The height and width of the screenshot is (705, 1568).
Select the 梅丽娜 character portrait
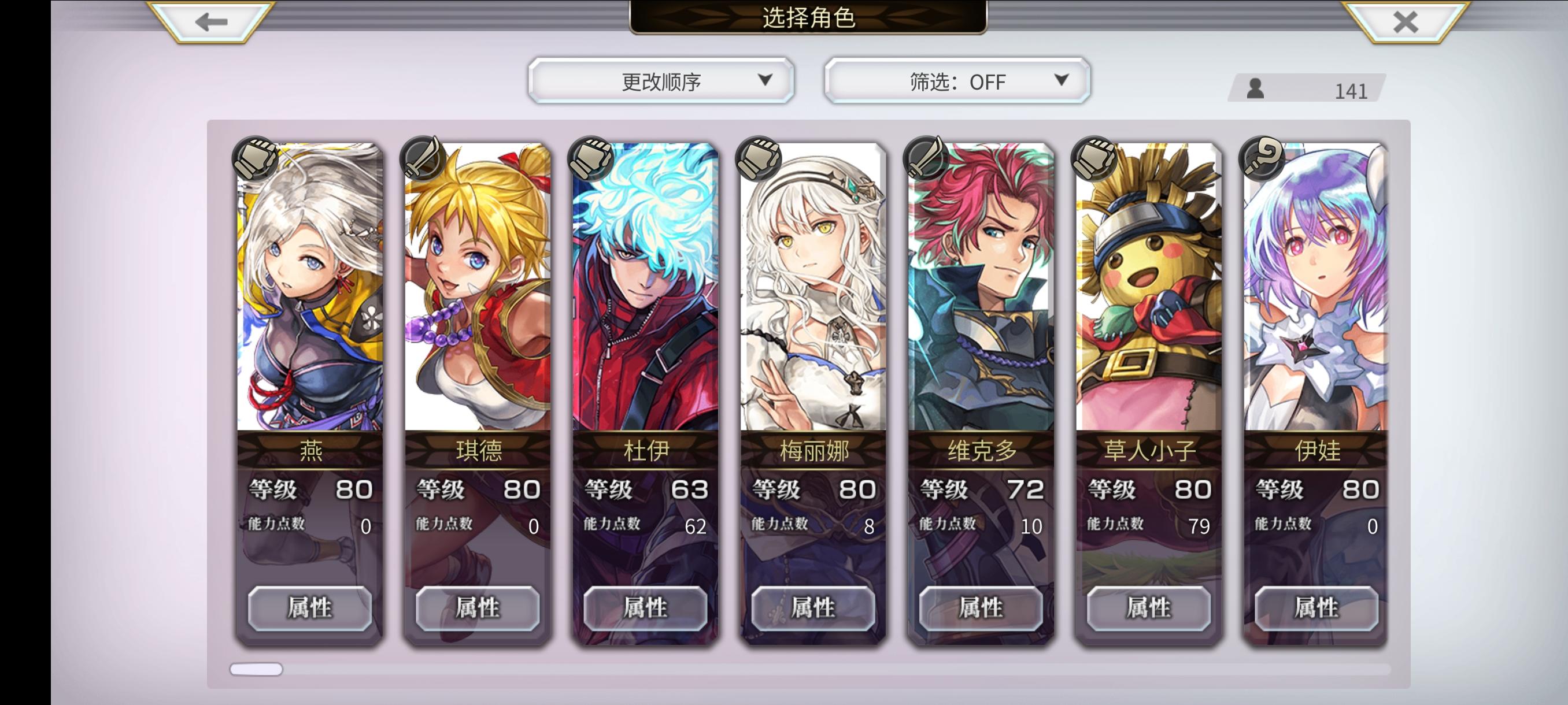pyautogui.click(x=813, y=287)
